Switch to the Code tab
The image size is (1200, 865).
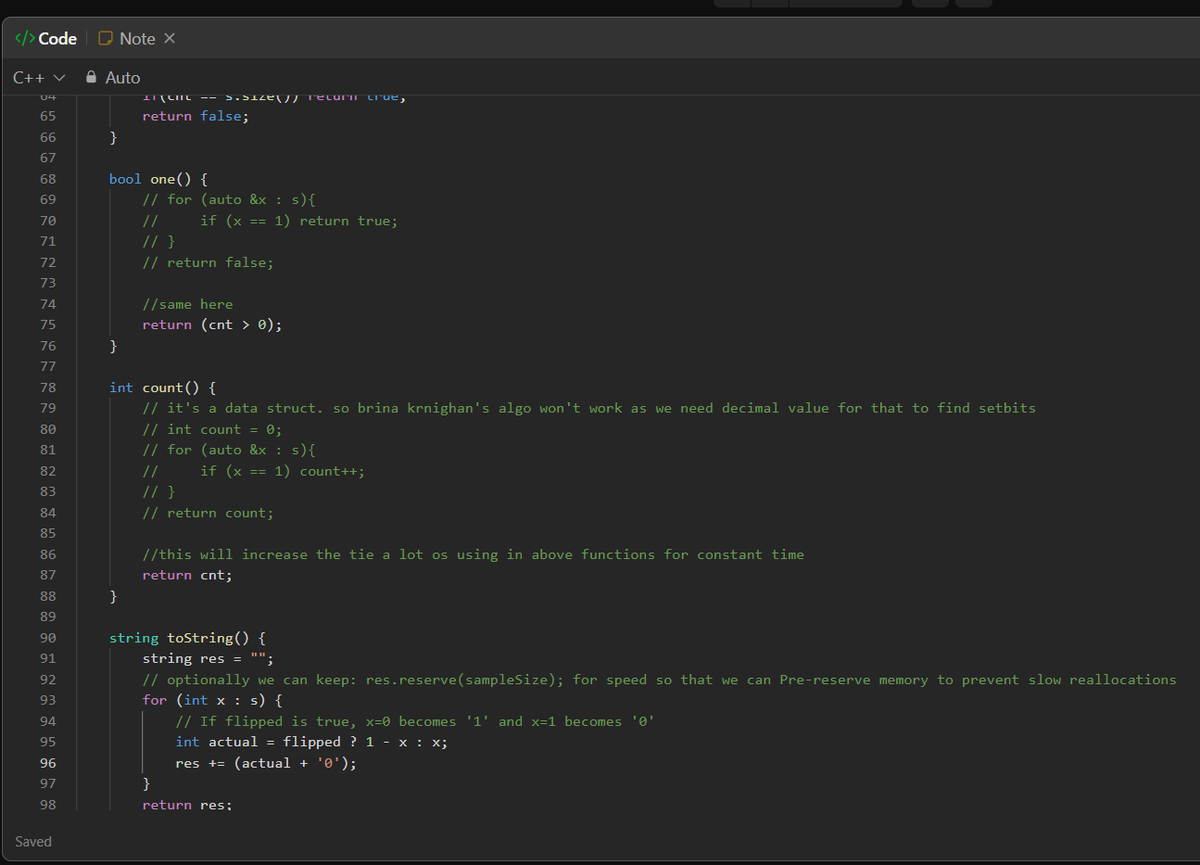pyautogui.click(x=46, y=38)
